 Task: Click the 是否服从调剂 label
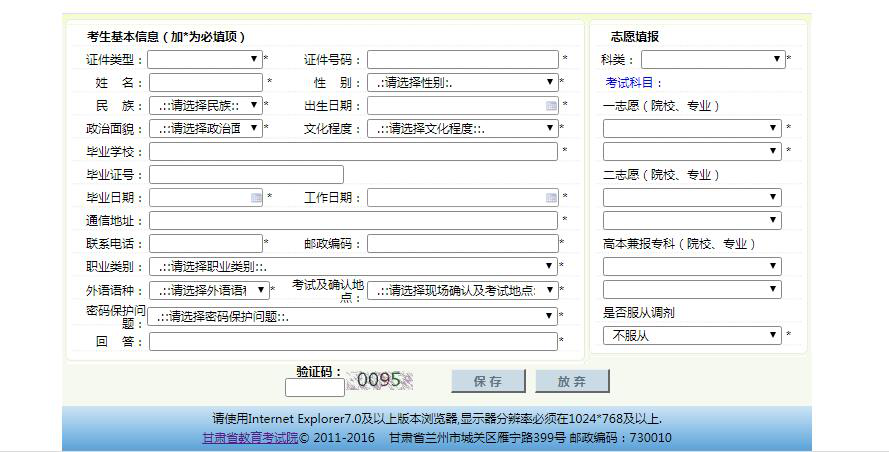click(x=638, y=312)
